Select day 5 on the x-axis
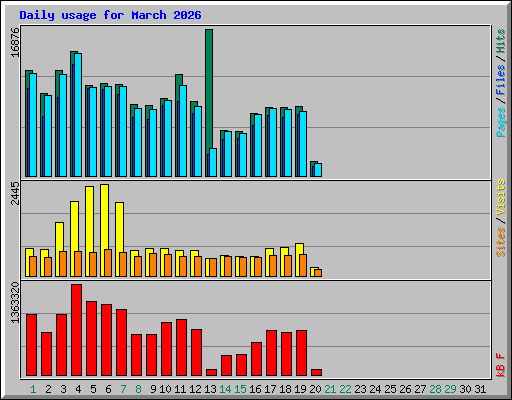 [93, 389]
